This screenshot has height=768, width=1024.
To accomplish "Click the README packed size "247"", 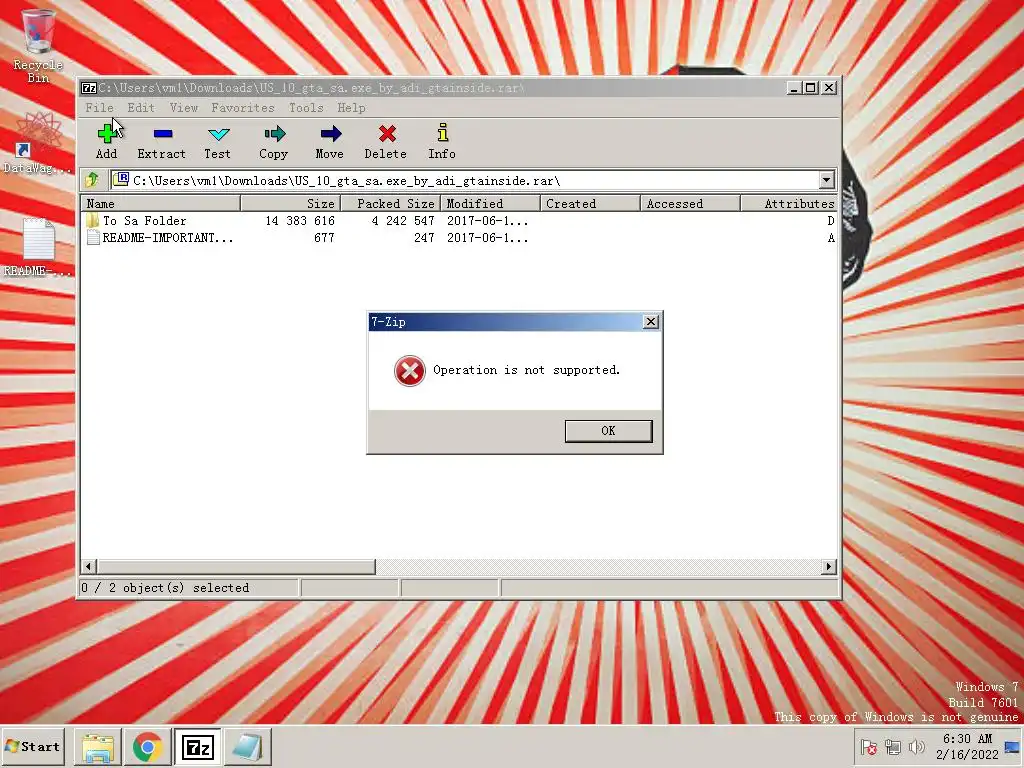I will click(424, 238).
